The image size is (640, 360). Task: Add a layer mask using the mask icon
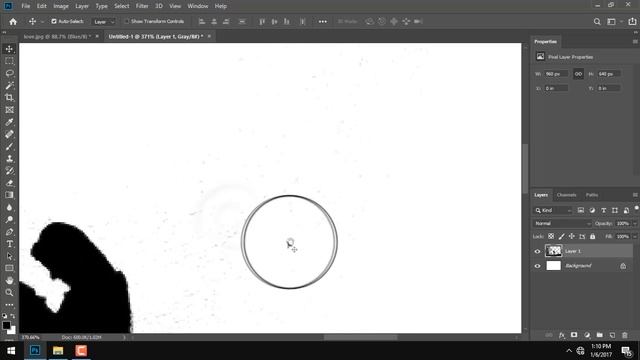coord(574,335)
